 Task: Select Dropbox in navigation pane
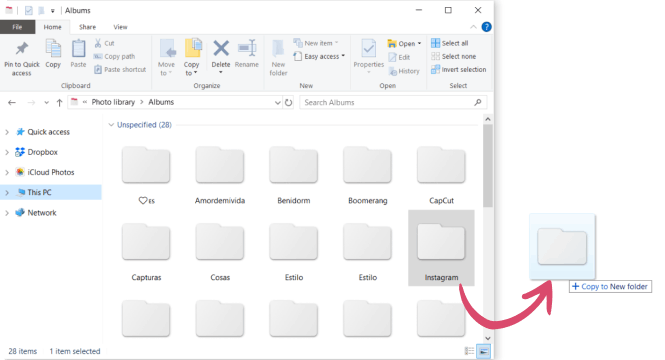click(42, 152)
